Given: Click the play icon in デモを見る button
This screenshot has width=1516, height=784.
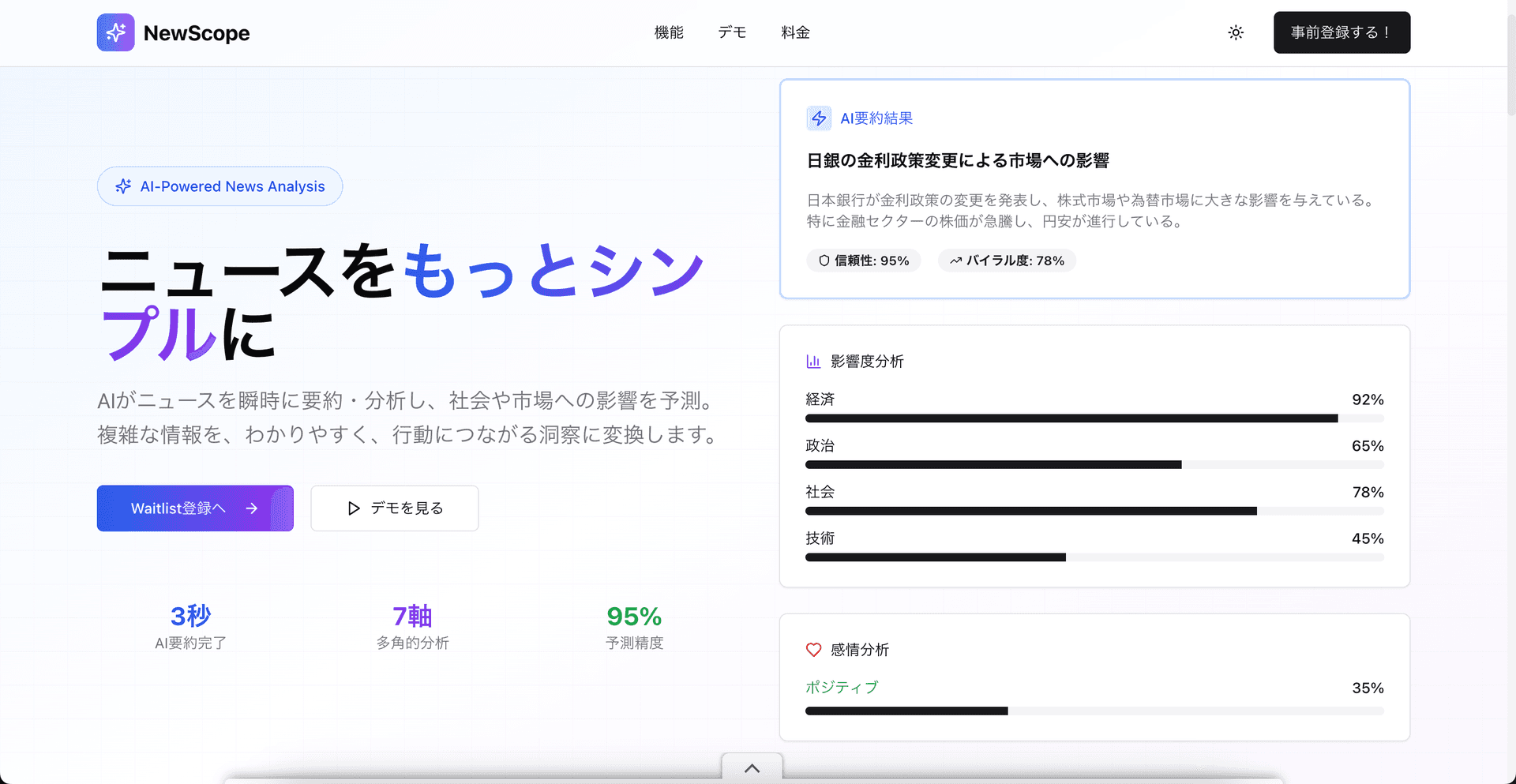Looking at the screenshot, I should tap(353, 508).
